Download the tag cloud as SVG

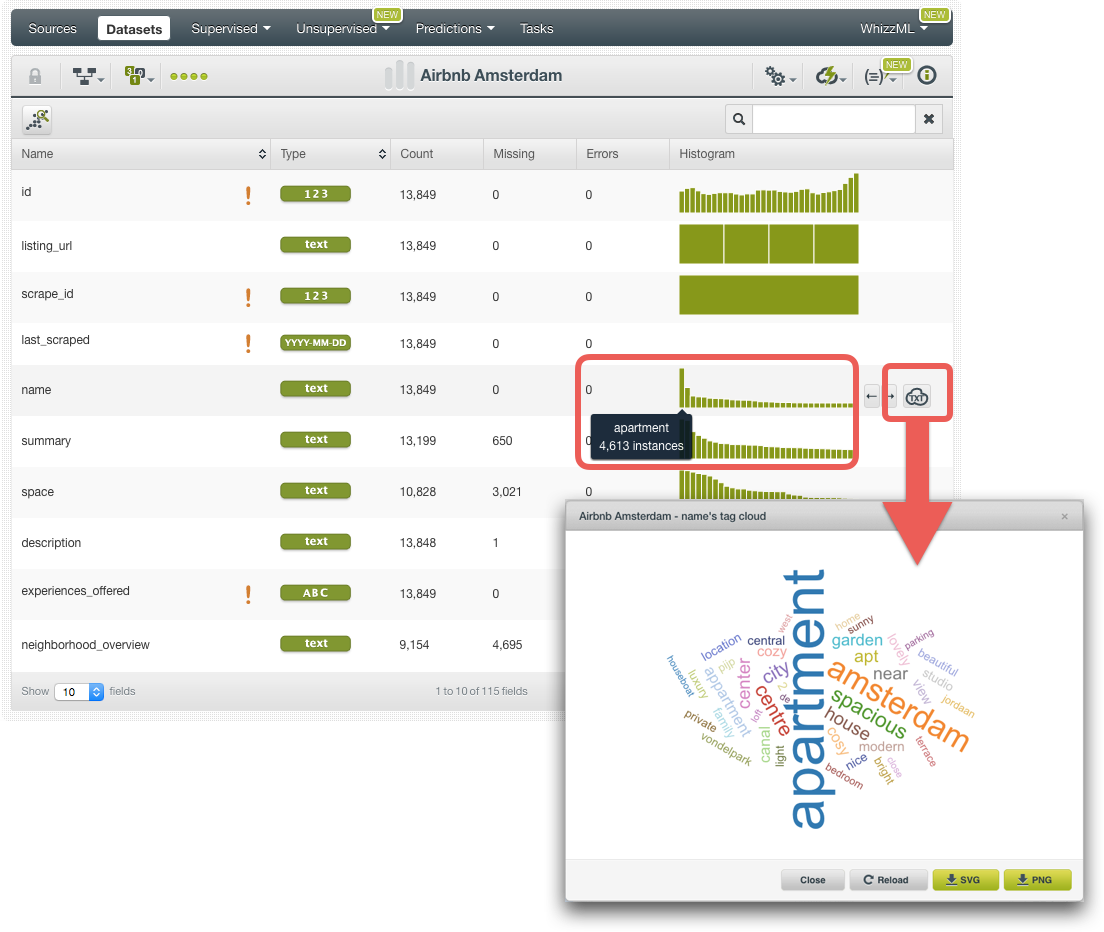965,880
